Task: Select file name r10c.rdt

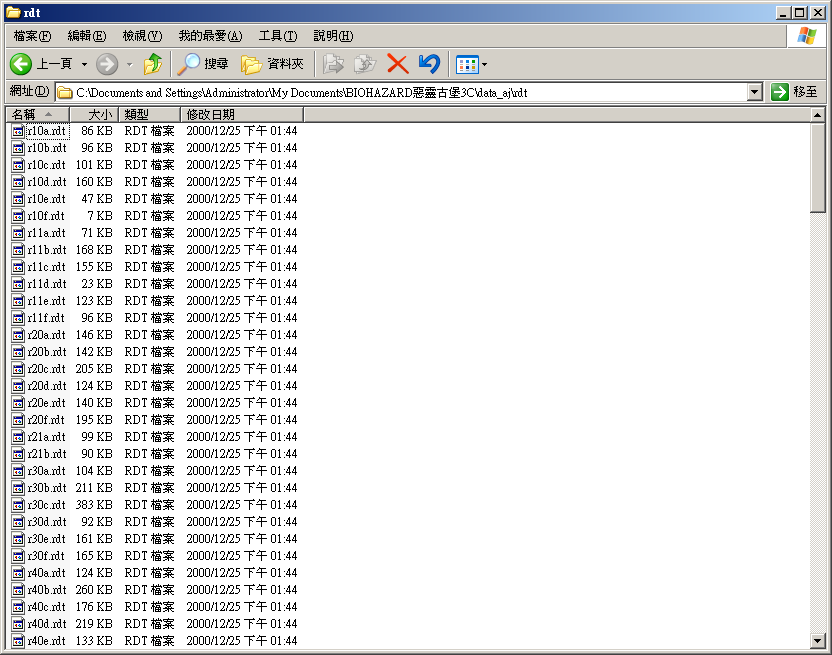Action: (x=46, y=165)
